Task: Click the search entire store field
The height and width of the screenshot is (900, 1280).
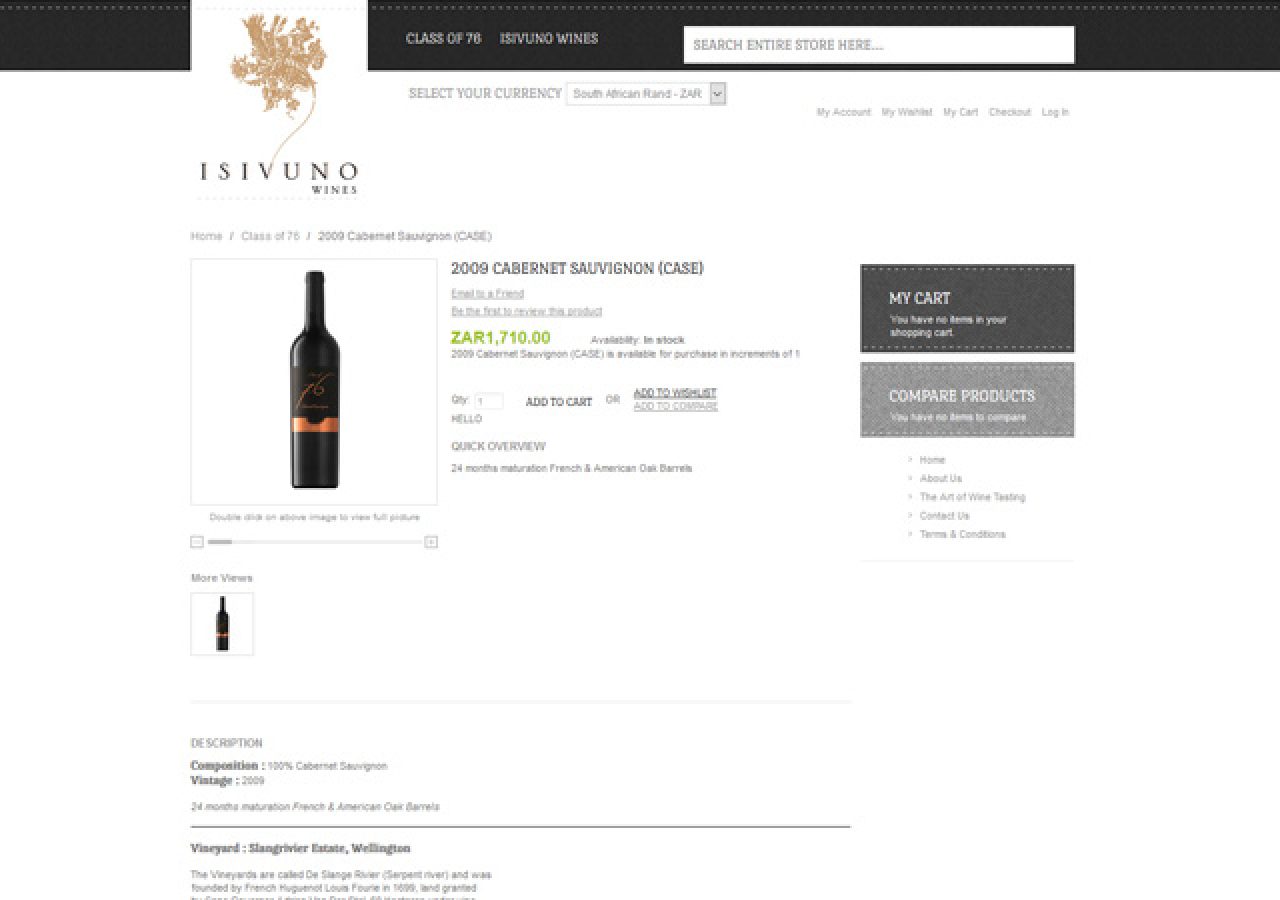Action: tap(879, 45)
